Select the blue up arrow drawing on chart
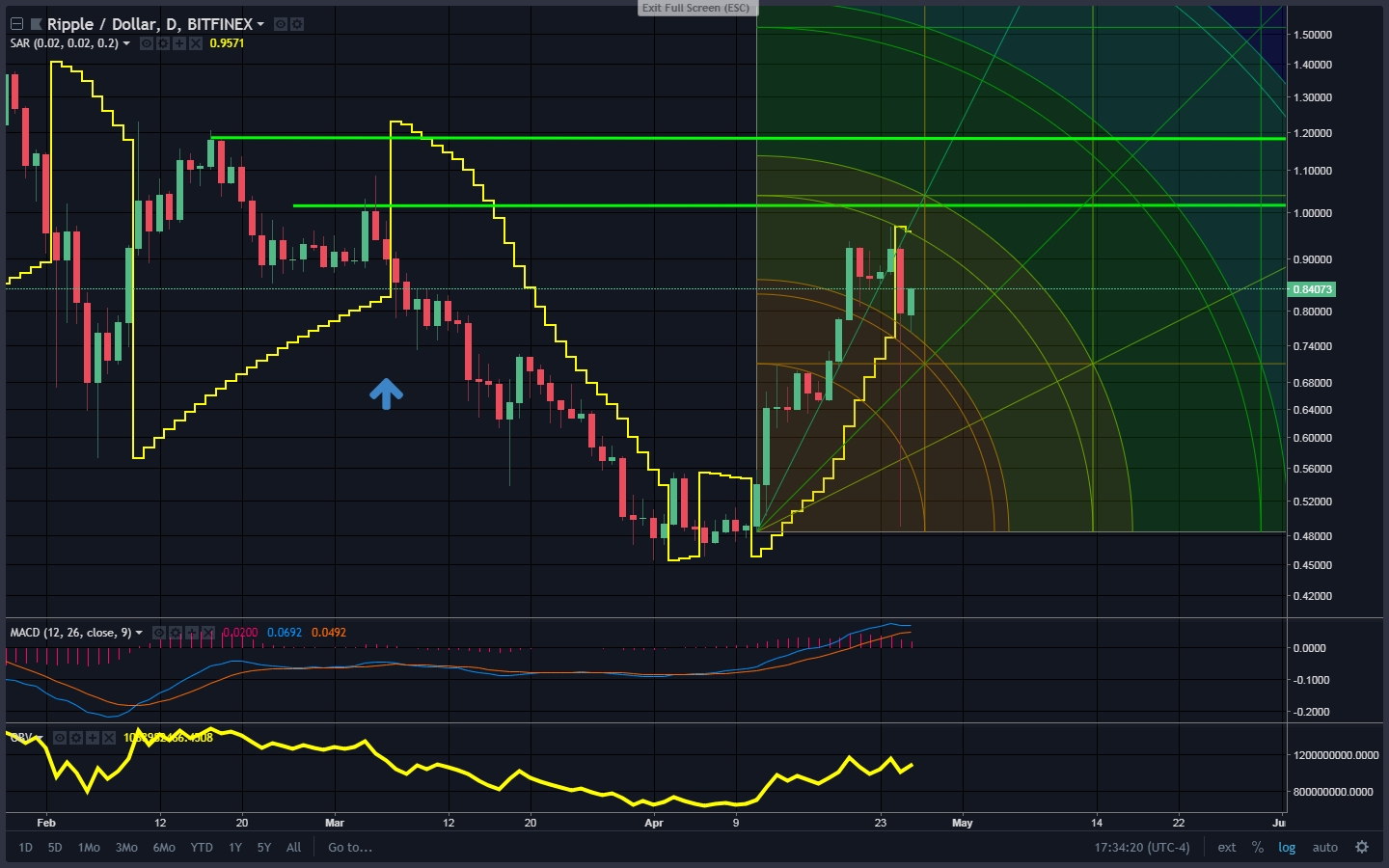This screenshot has height=868, width=1389. pyautogui.click(x=386, y=393)
